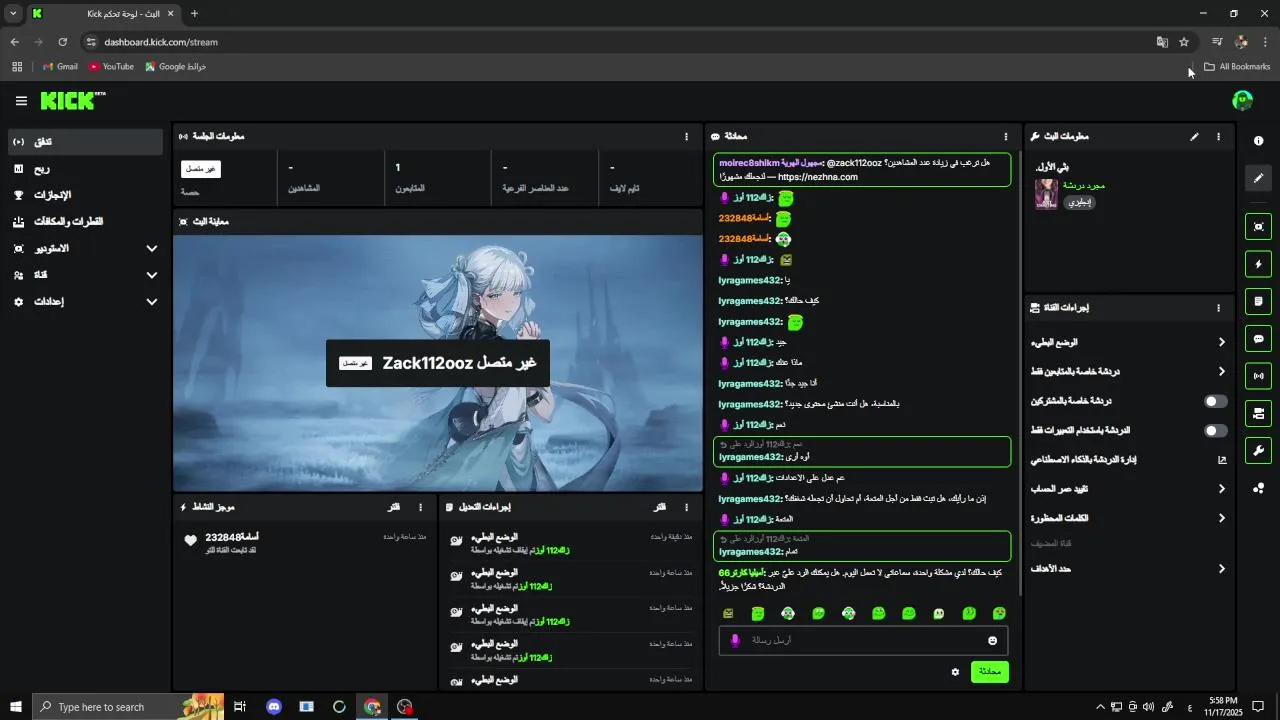Open kebab menu of إجراءات التعديل panel
Viewport: 1280px width, 720px height.
pos(686,508)
